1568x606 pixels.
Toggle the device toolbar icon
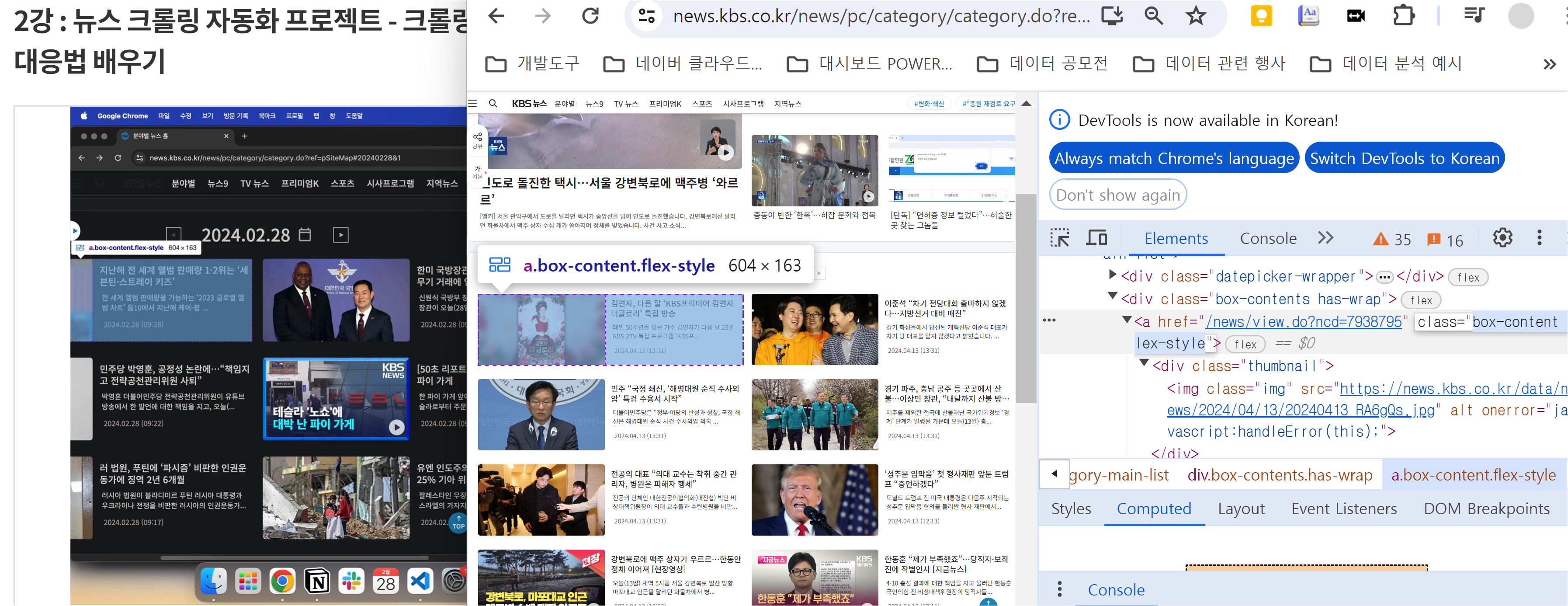(x=1097, y=238)
